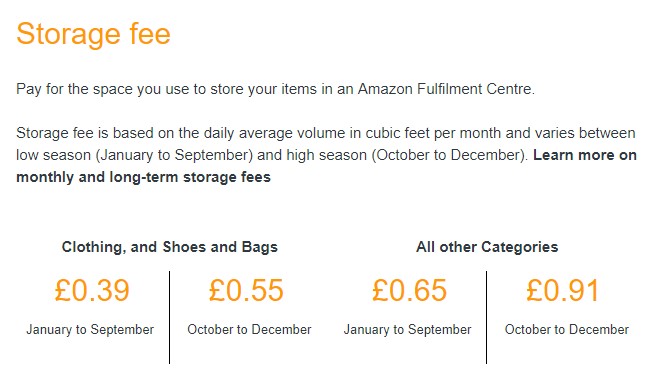Click the 'monthly and long-term storage fees' bold text
Image resolution: width=661 pixels, height=386 pixels.
click(143, 177)
